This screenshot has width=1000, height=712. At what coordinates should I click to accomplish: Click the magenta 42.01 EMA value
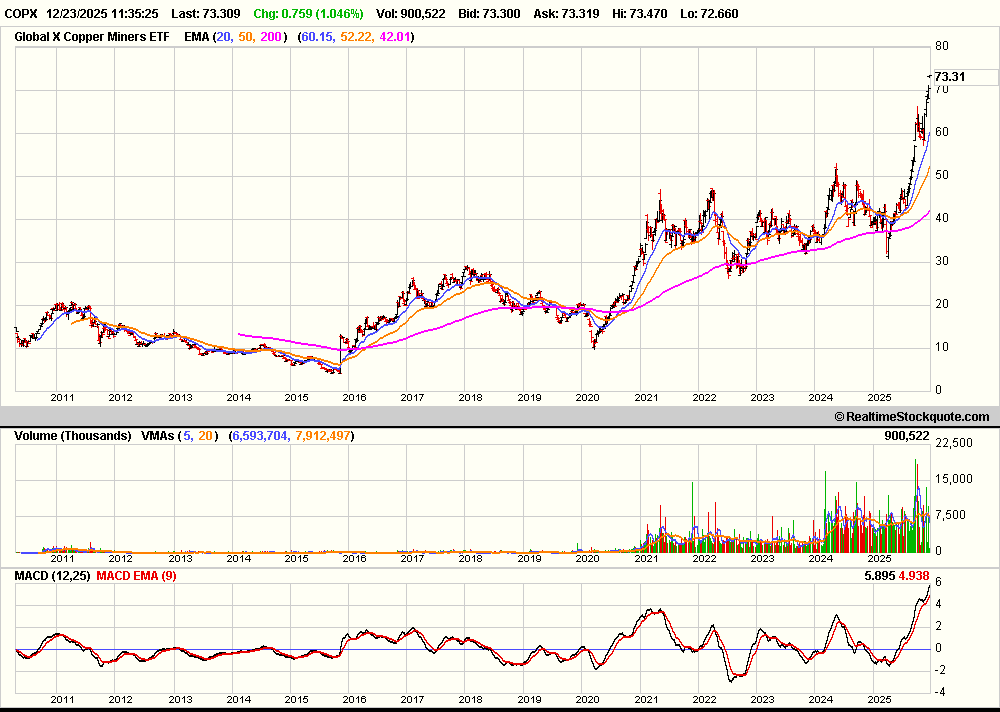tap(395, 37)
